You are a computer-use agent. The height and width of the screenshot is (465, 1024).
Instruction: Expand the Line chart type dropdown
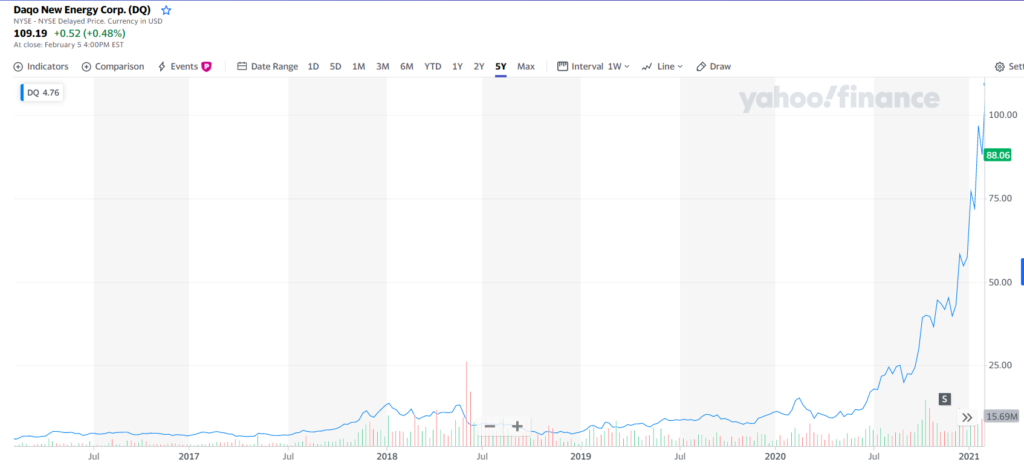[662, 67]
